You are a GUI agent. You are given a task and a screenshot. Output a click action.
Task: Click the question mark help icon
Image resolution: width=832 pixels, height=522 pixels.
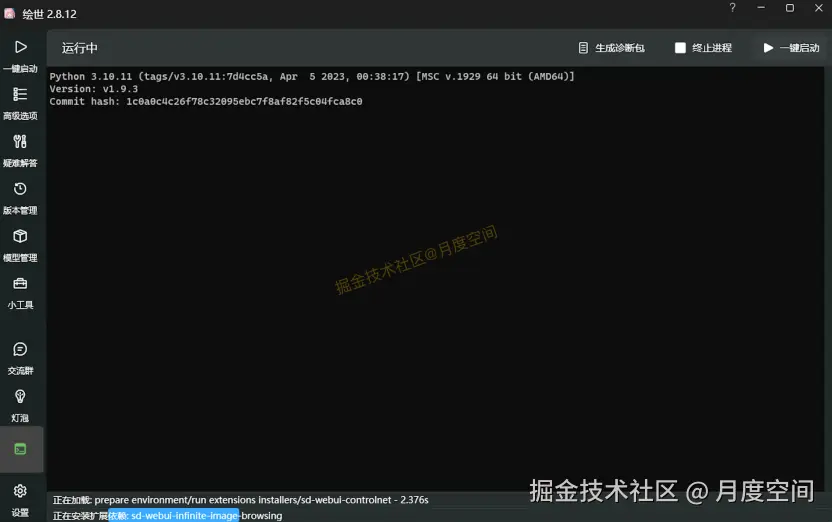click(x=732, y=7)
